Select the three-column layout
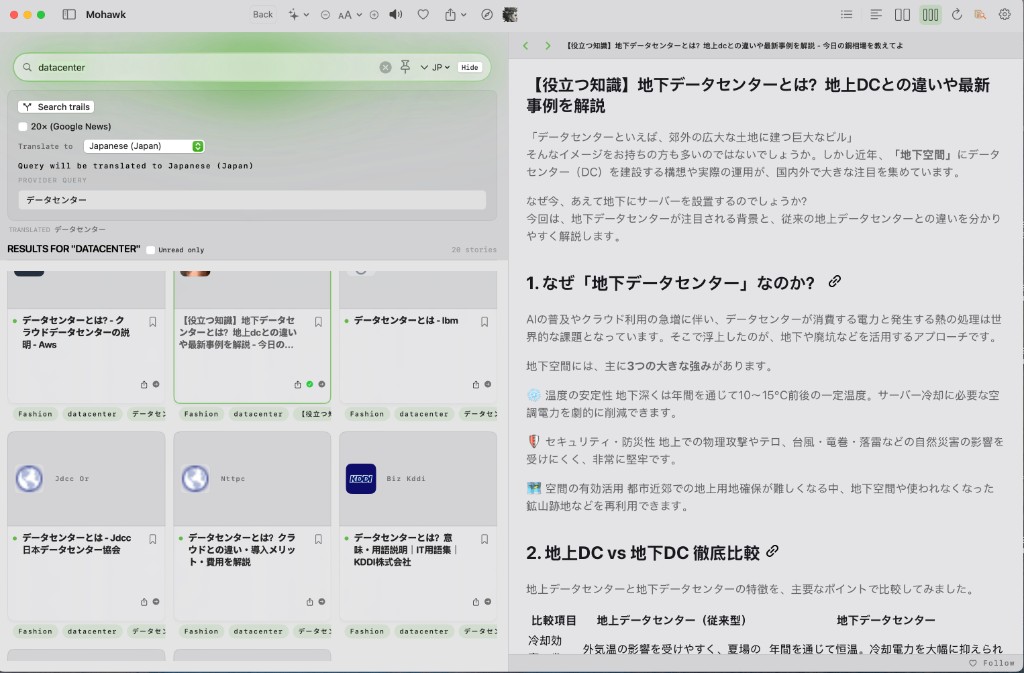The width and height of the screenshot is (1024, 673). pos(930,14)
